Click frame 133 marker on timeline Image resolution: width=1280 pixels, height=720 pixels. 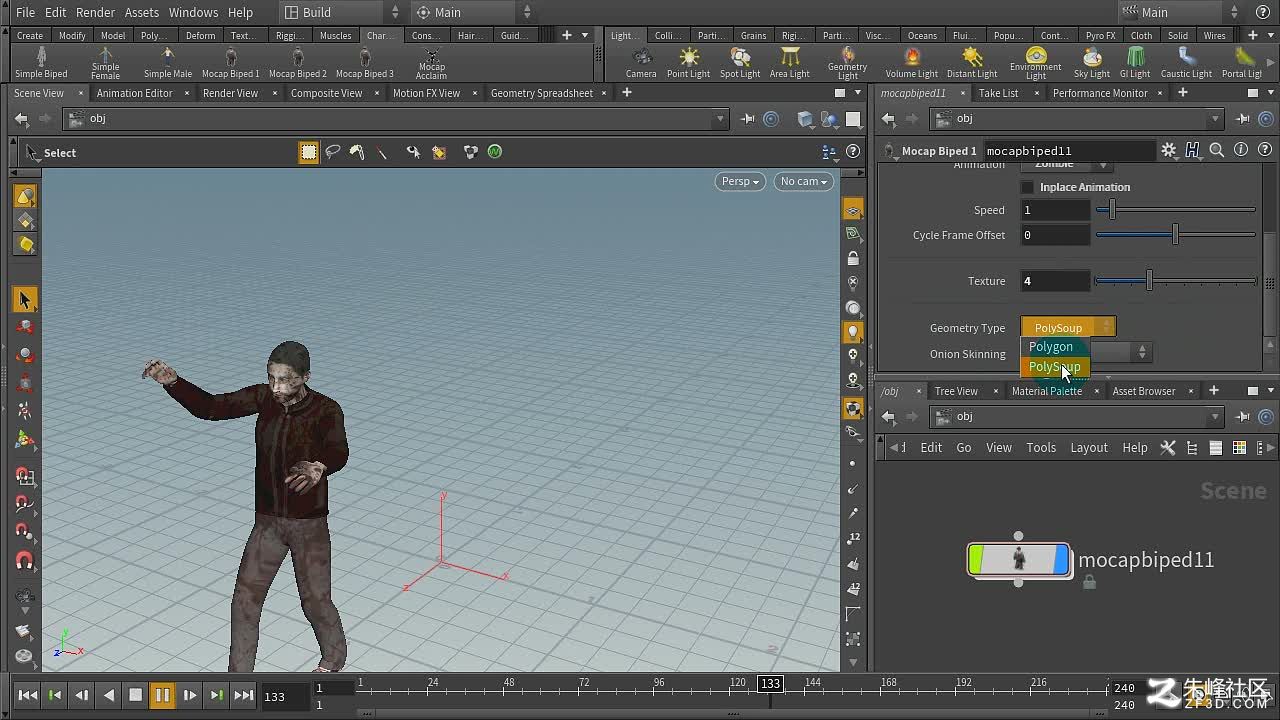[769, 683]
